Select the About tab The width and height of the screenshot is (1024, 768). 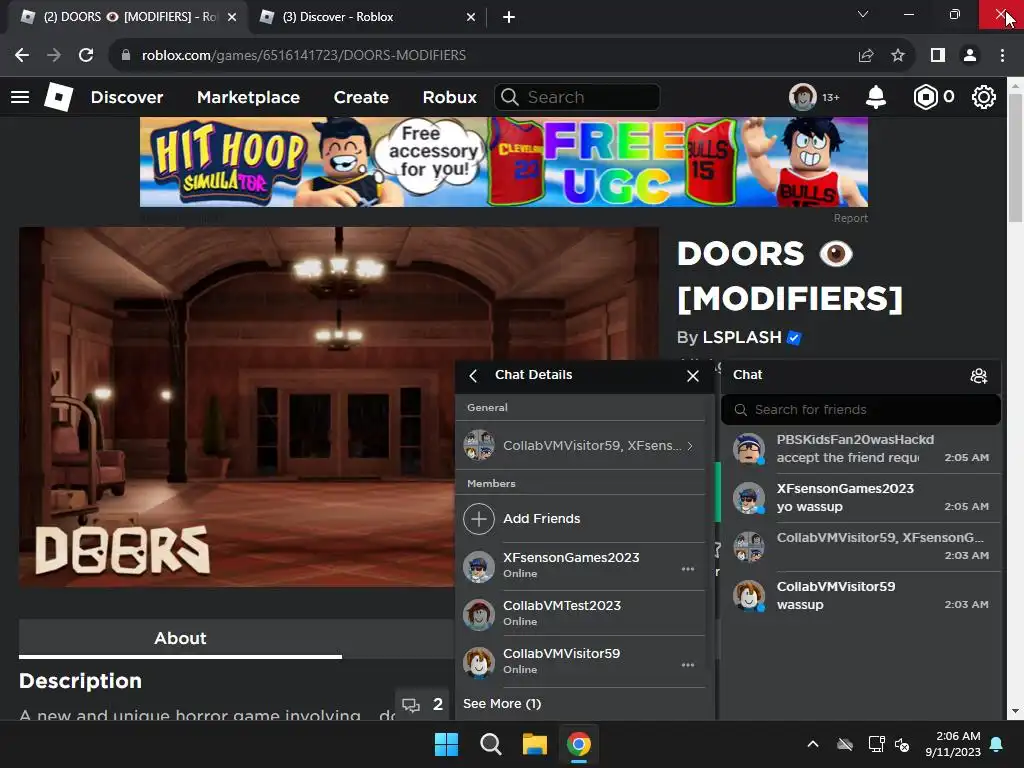pos(180,638)
